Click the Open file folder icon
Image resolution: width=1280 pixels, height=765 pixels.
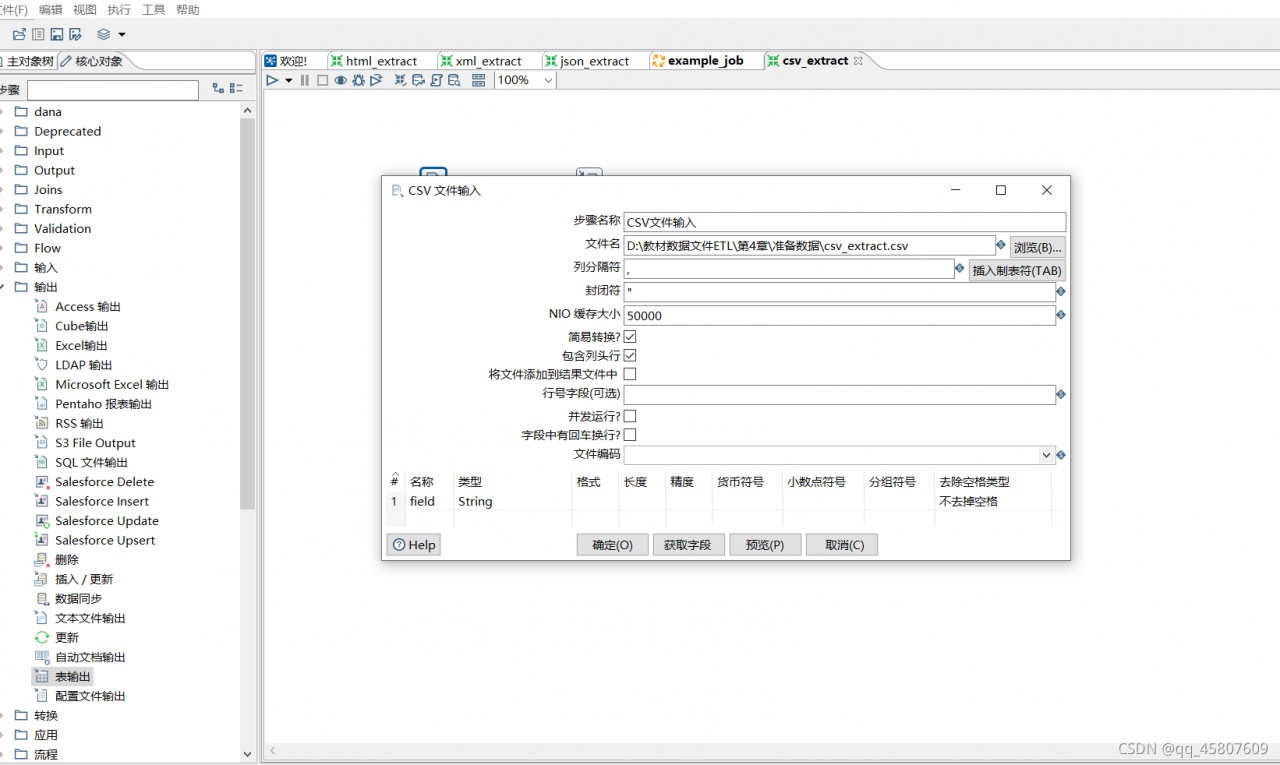tap(19, 34)
